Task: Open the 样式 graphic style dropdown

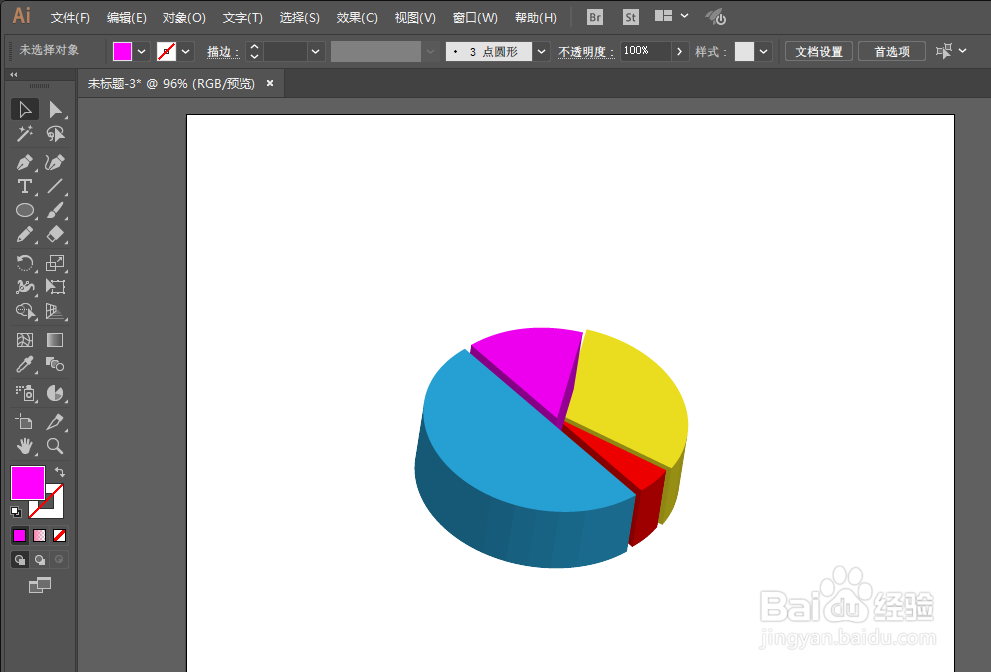Action: [763, 52]
